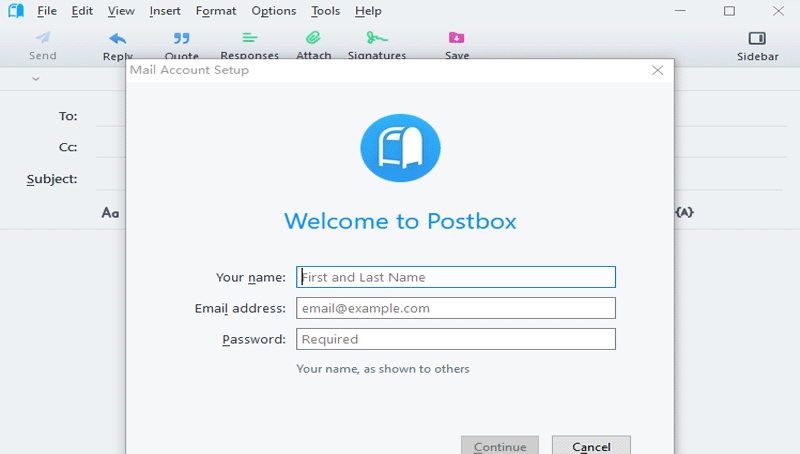The width and height of the screenshot is (800, 454).
Task: Open the View menu
Action: pos(121,11)
